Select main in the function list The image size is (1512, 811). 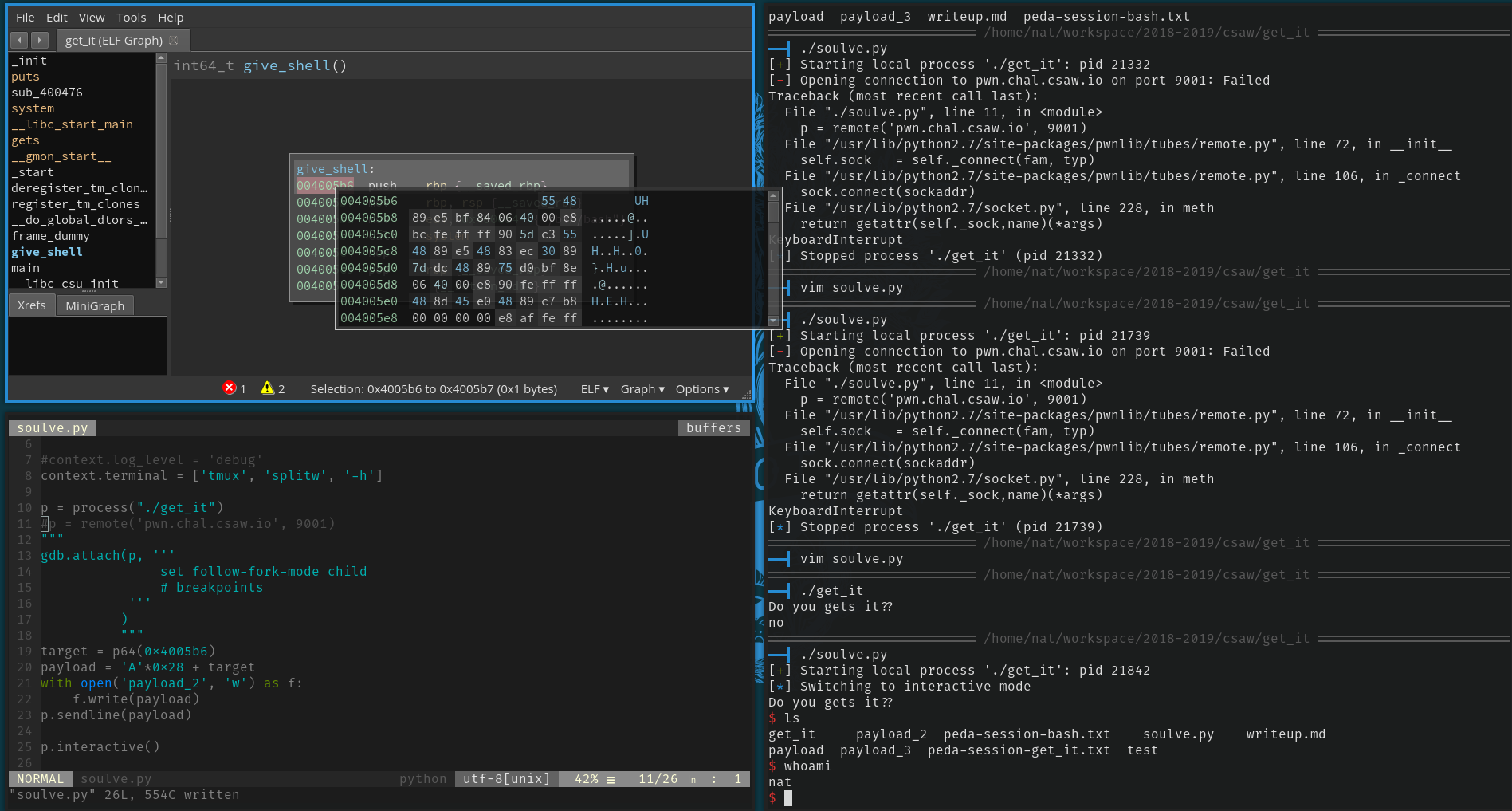click(x=26, y=268)
